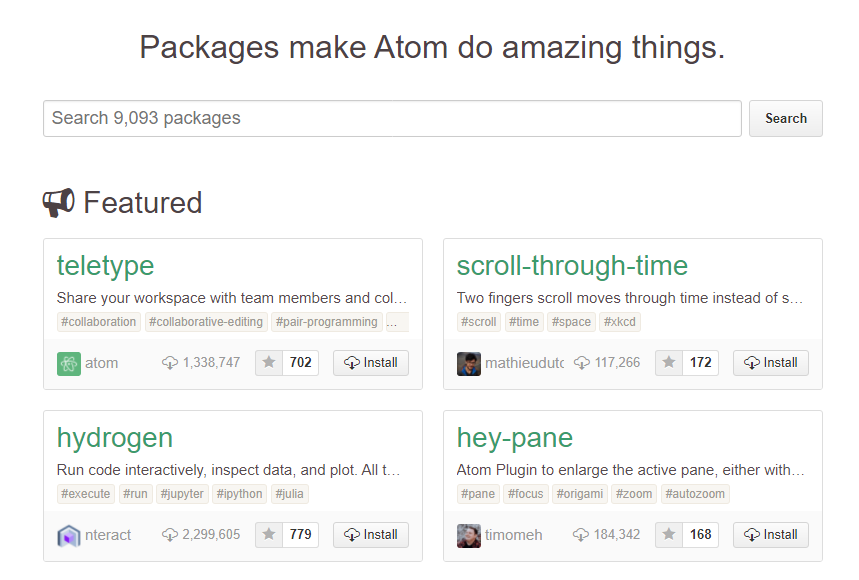This screenshot has height=580, width=859.
Task: Open the teletype package title link
Action: [x=105, y=267]
